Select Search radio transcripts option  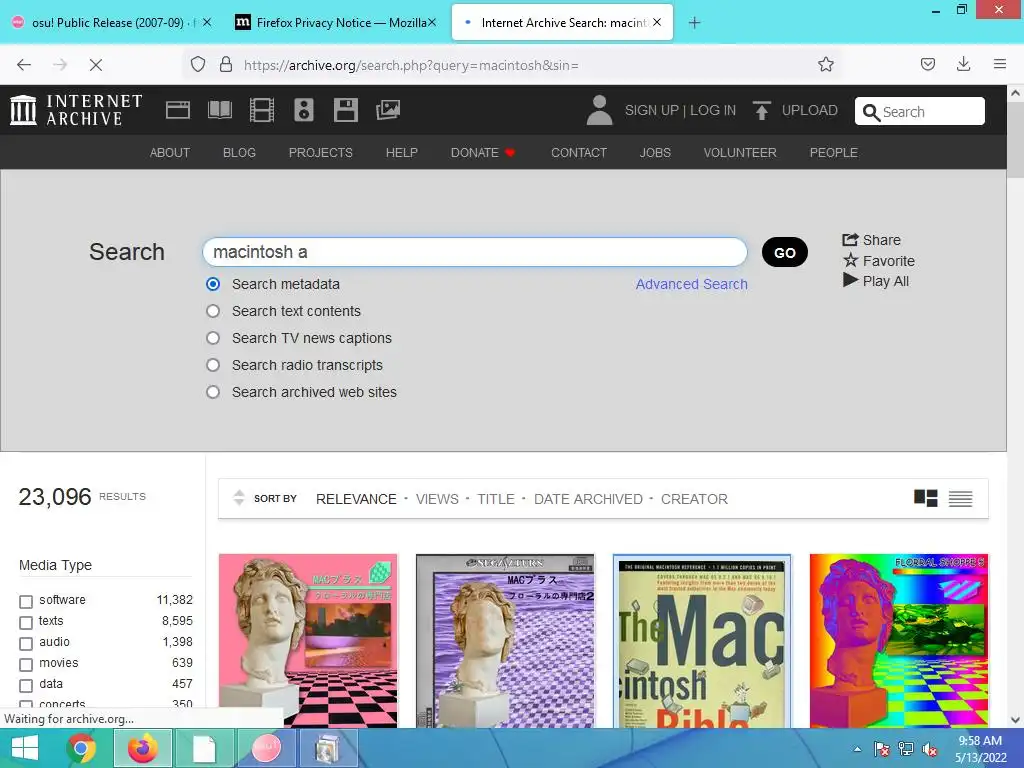(213, 365)
